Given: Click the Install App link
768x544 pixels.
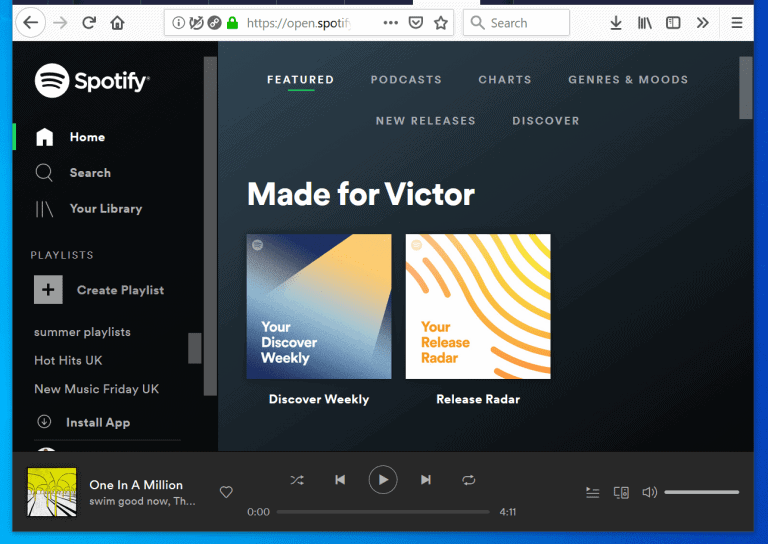Looking at the screenshot, I should coord(98,423).
